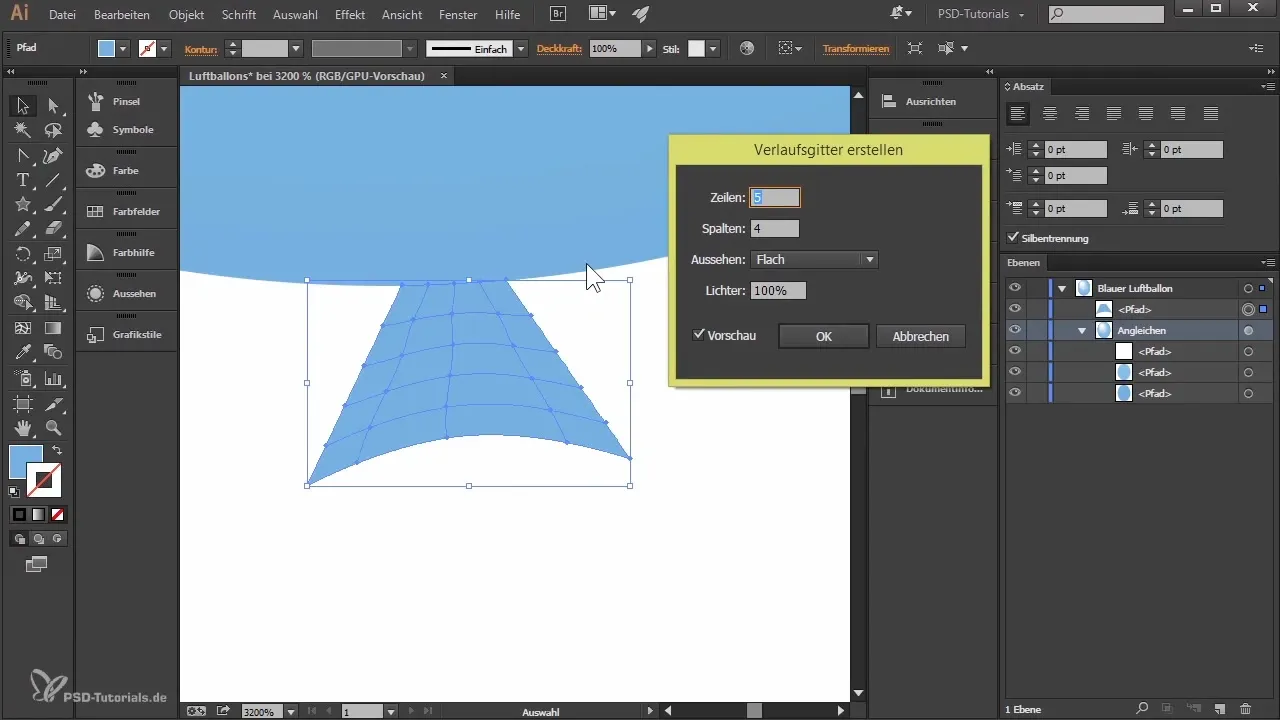The width and height of the screenshot is (1280, 720).
Task: Select the Type tool
Action: click(x=22, y=180)
